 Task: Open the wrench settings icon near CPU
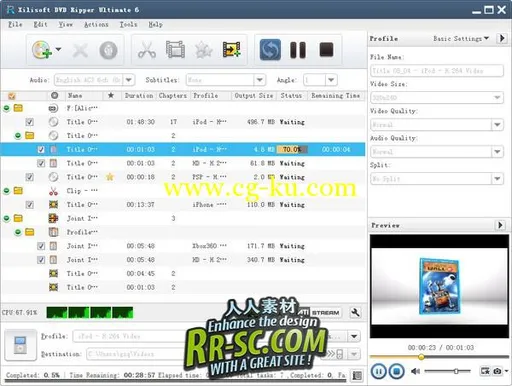pos(355,313)
